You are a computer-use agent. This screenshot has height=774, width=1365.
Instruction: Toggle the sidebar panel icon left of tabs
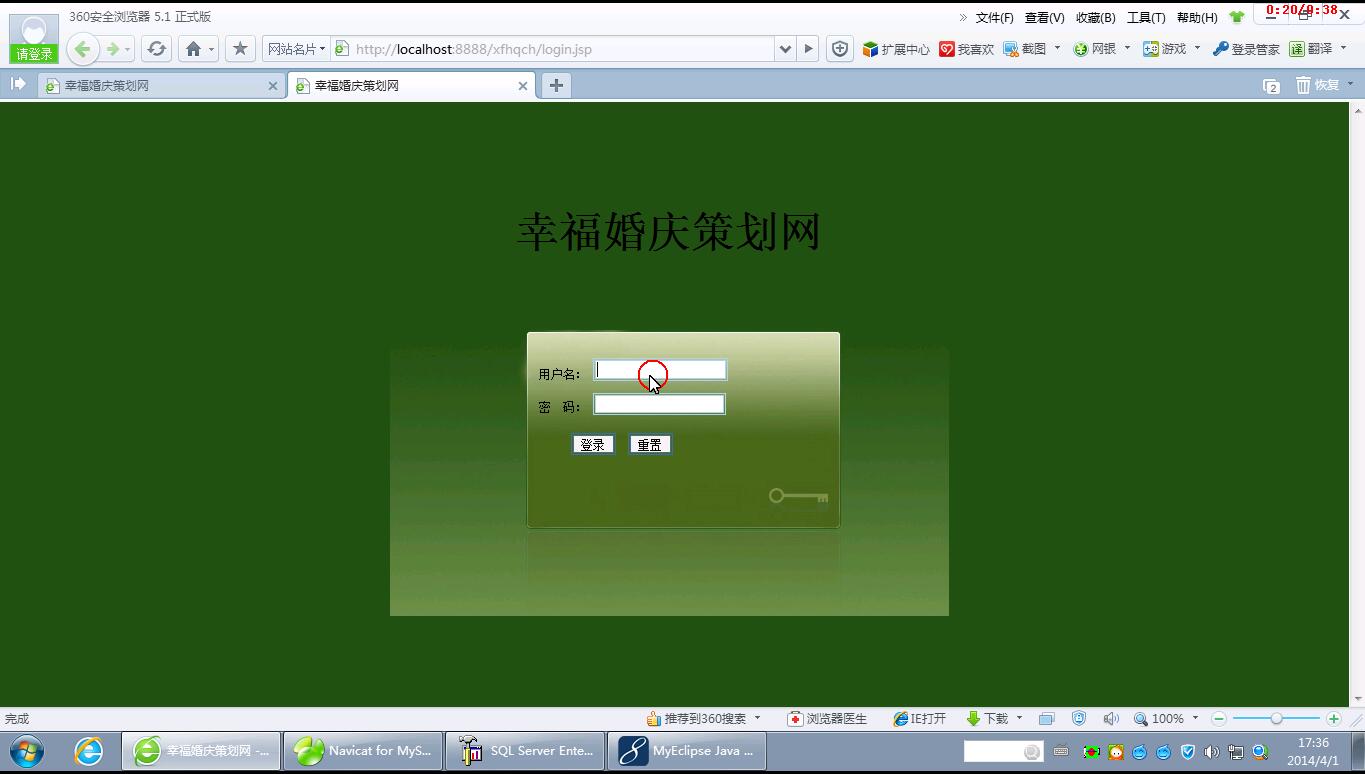click(x=18, y=84)
